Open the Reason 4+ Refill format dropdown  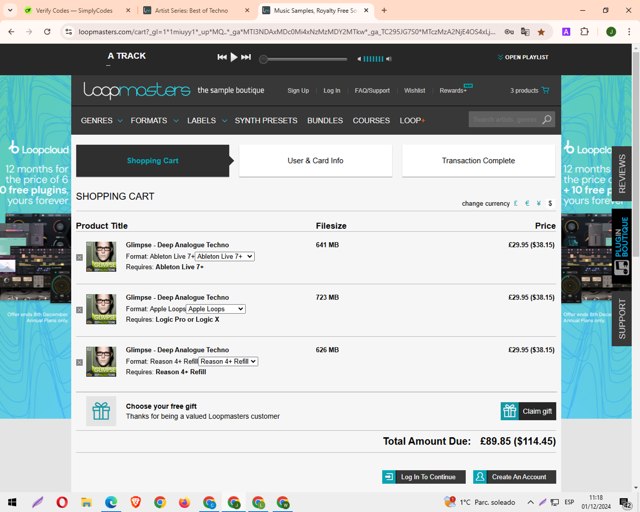(x=228, y=361)
